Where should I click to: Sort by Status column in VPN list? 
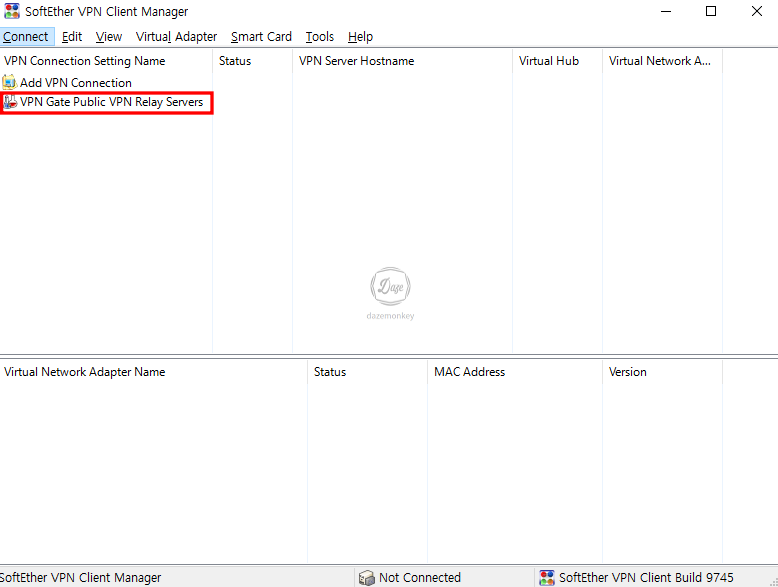pyautogui.click(x=253, y=61)
